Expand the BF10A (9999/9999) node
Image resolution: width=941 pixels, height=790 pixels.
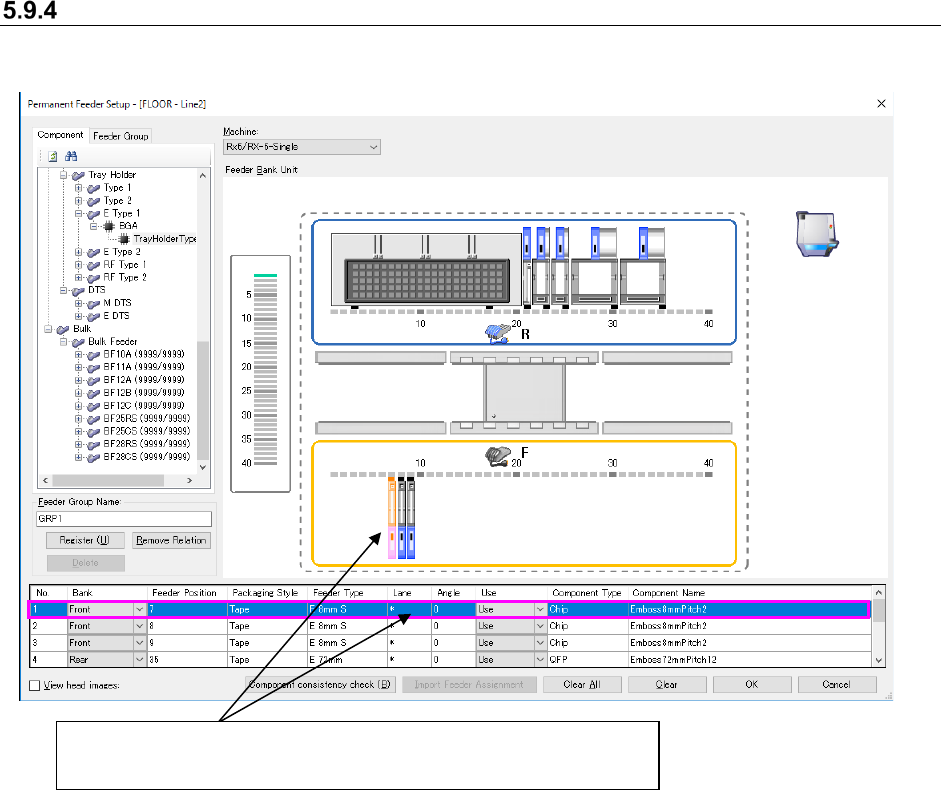[79, 354]
